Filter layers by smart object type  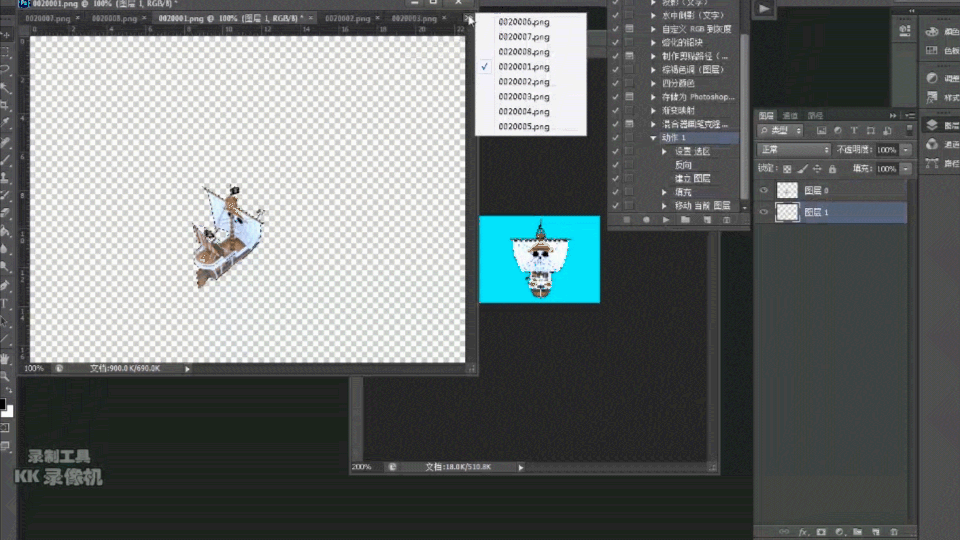coord(887,130)
